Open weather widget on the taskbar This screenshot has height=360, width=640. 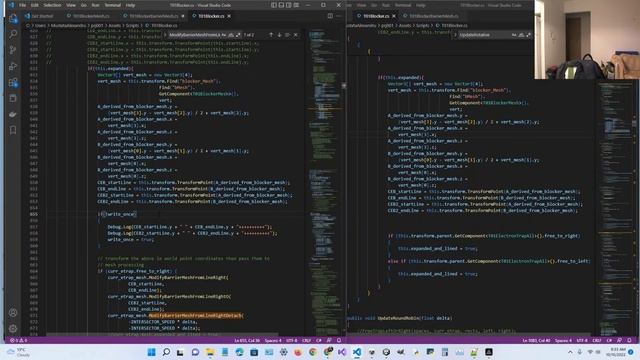point(18,352)
